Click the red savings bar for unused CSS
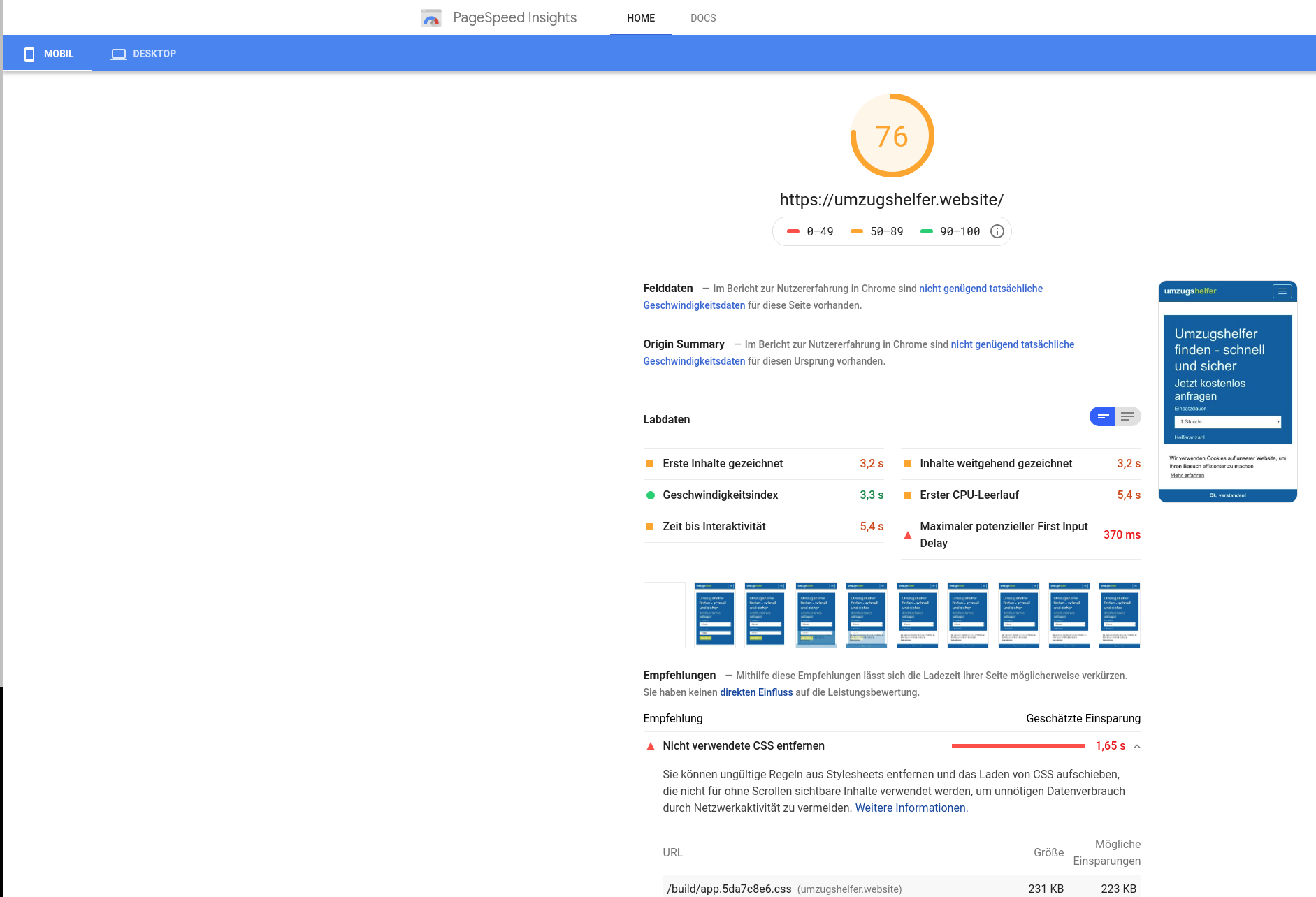Viewport: 1316px width, 897px height. tap(1018, 746)
